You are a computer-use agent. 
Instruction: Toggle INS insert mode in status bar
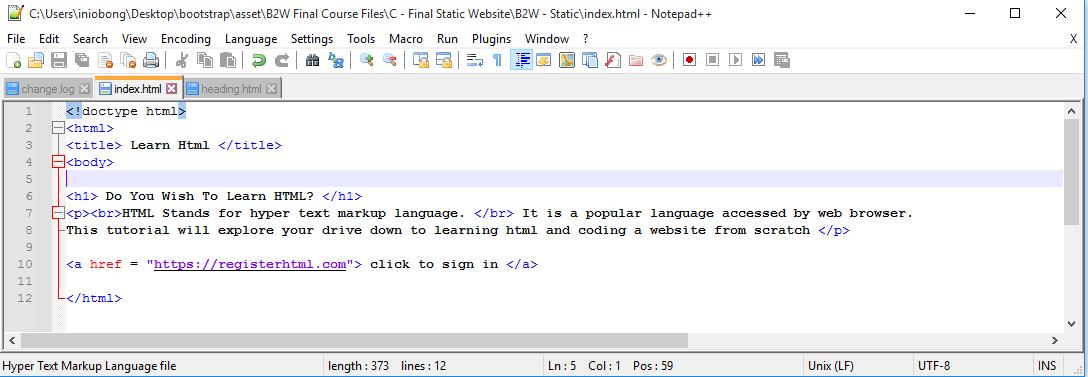[x=1047, y=366]
